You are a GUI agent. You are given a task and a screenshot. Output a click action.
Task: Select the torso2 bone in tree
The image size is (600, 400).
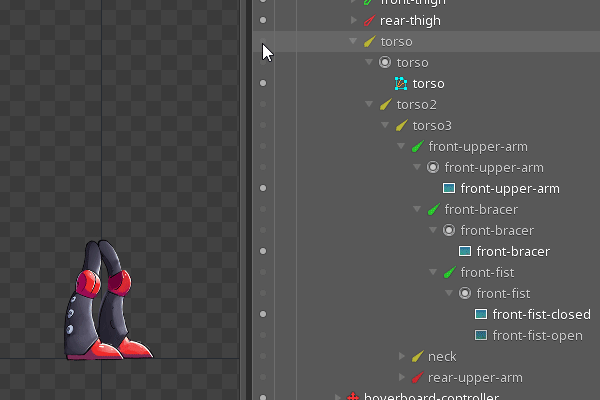(416, 105)
